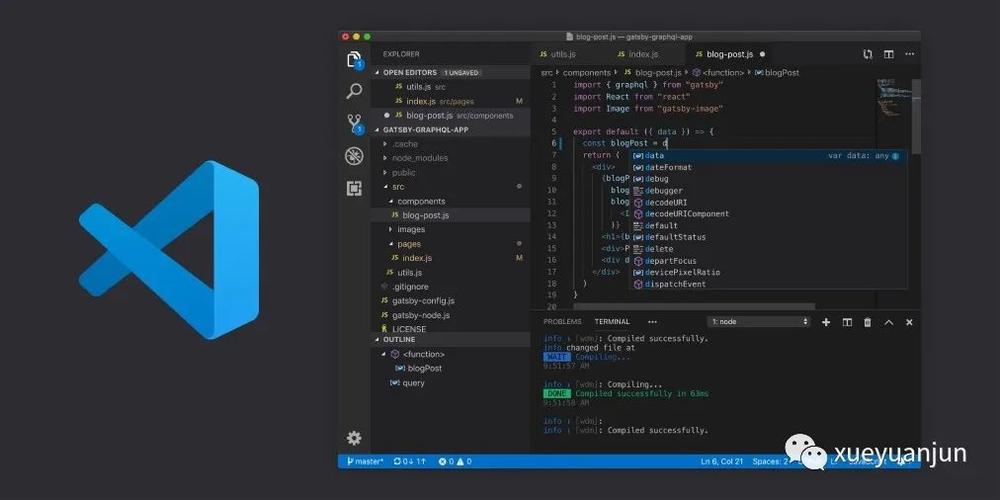This screenshot has width=1000, height=500.
Task: Click the split editor icon
Action: click(x=888, y=55)
